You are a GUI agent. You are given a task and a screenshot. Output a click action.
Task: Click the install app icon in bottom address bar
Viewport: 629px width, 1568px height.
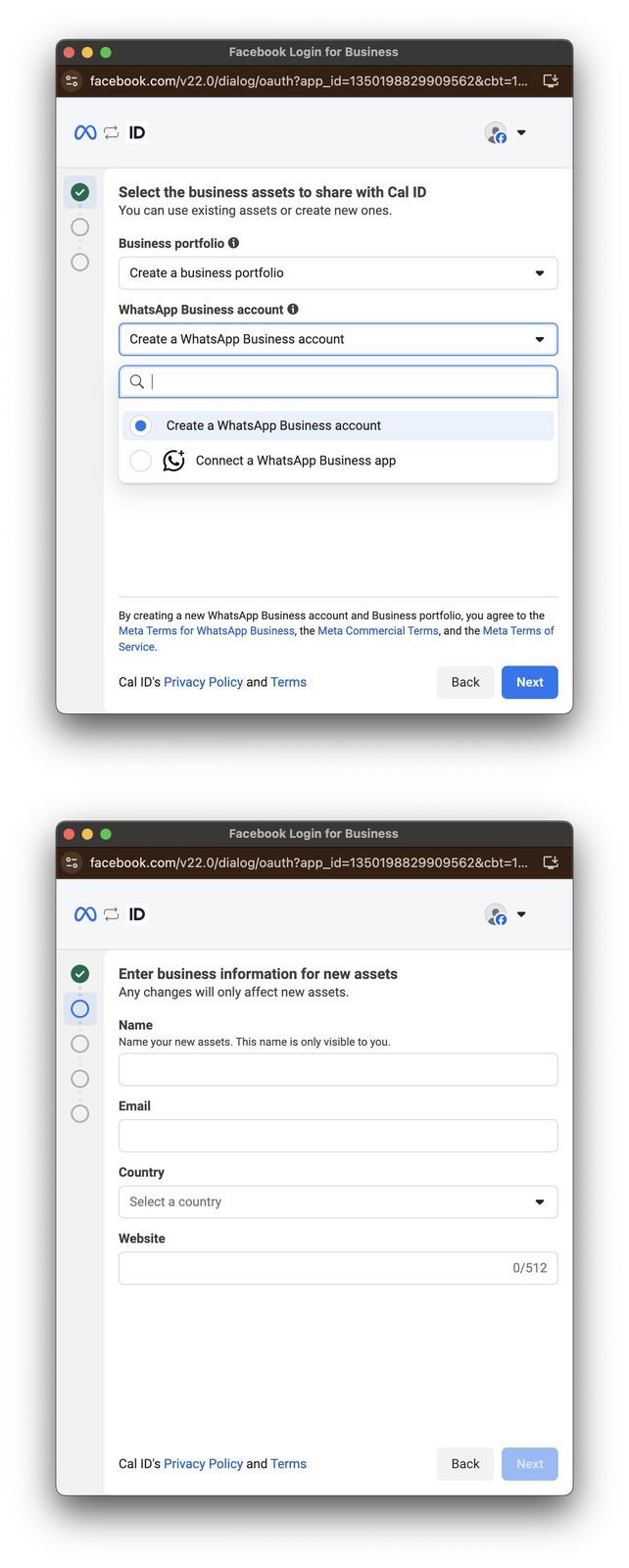(x=551, y=863)
